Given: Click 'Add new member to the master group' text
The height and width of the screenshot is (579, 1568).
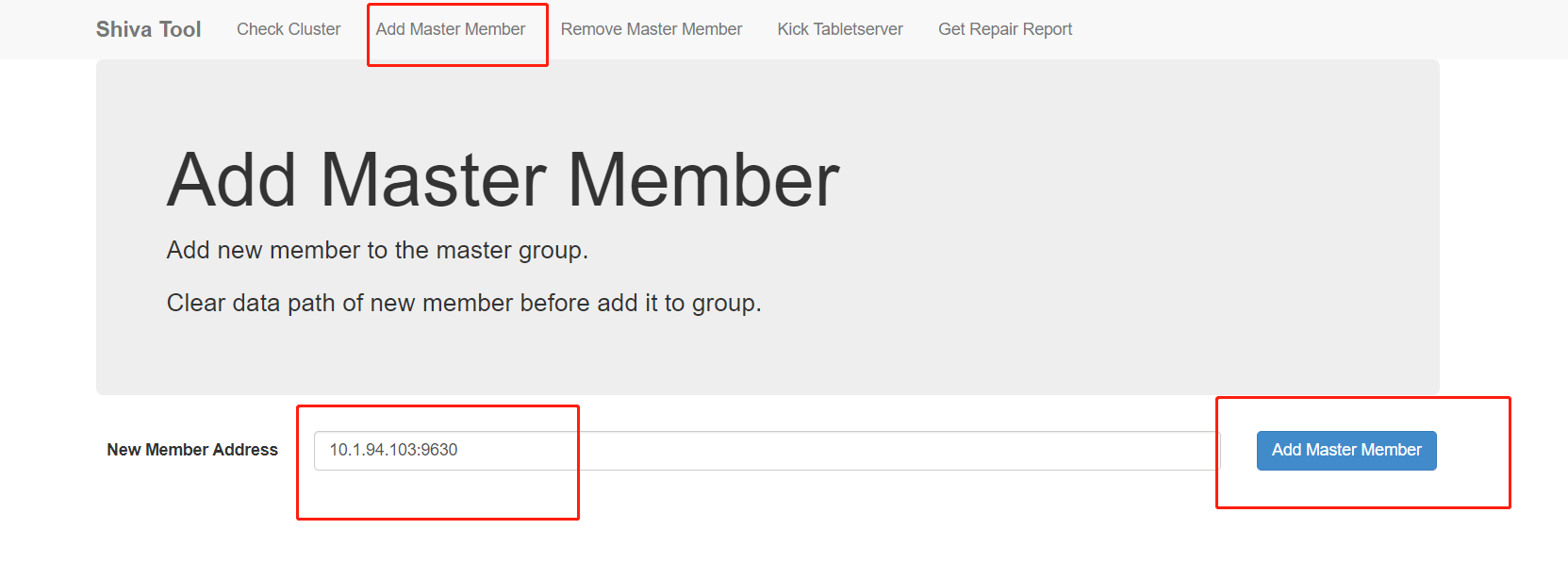Looking at the screenshot, I should [x=377, y=250].
